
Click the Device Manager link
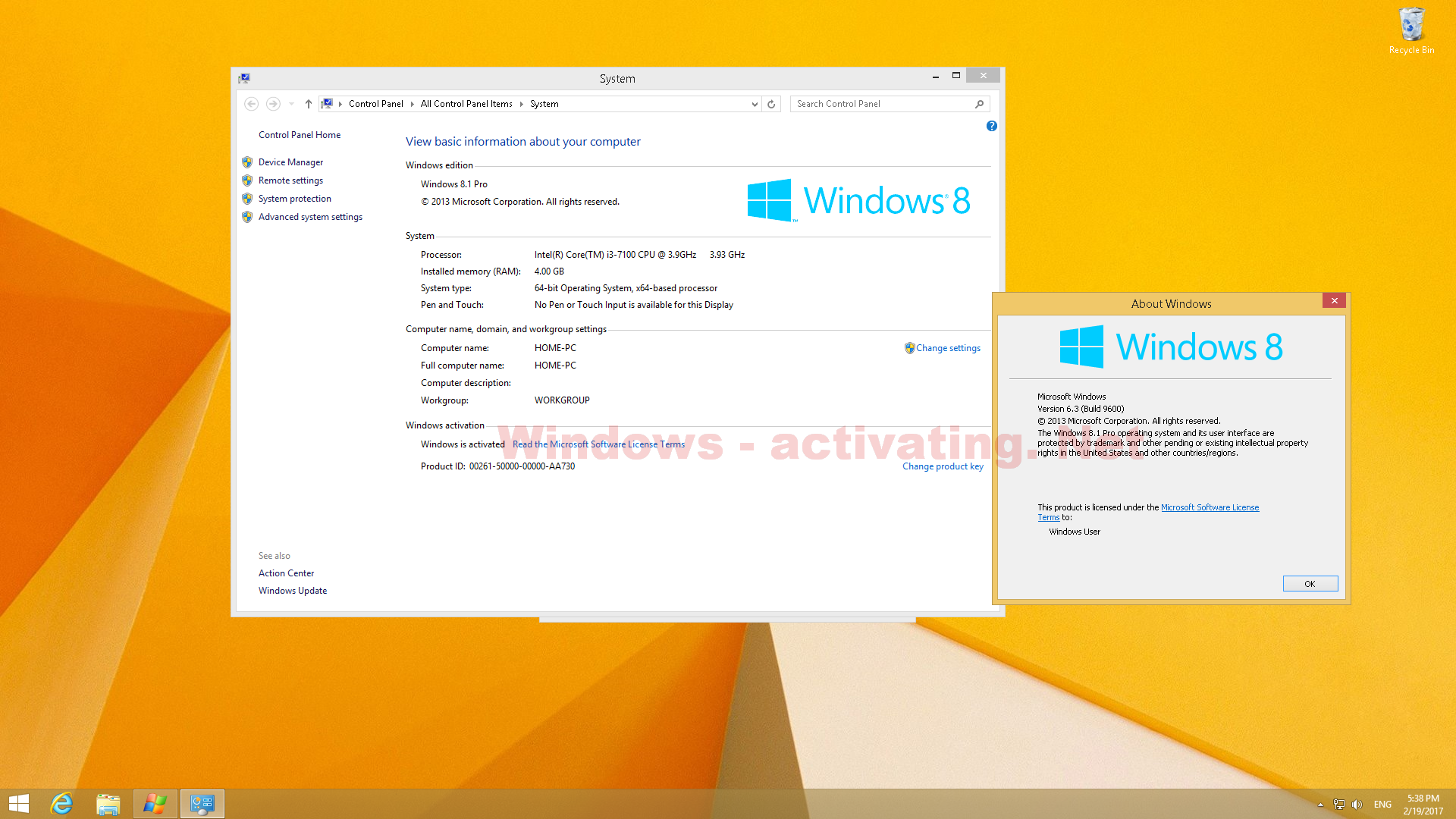289,161
